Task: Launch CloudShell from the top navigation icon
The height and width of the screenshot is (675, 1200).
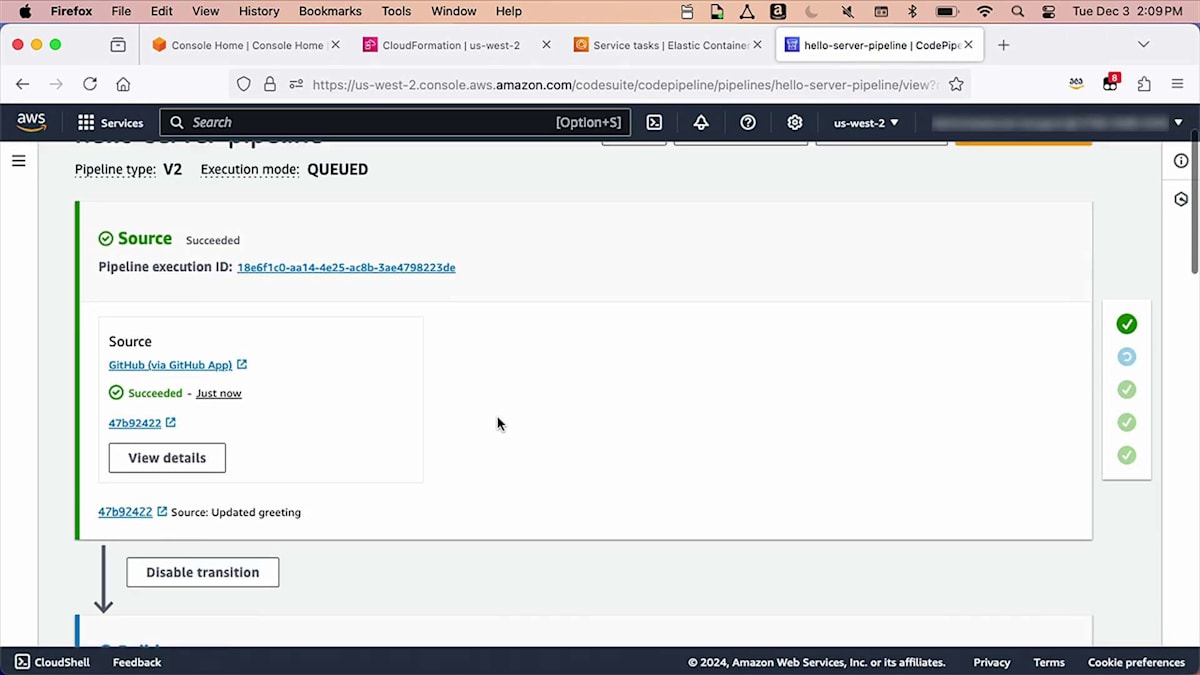Action: [x=654, y=122]
